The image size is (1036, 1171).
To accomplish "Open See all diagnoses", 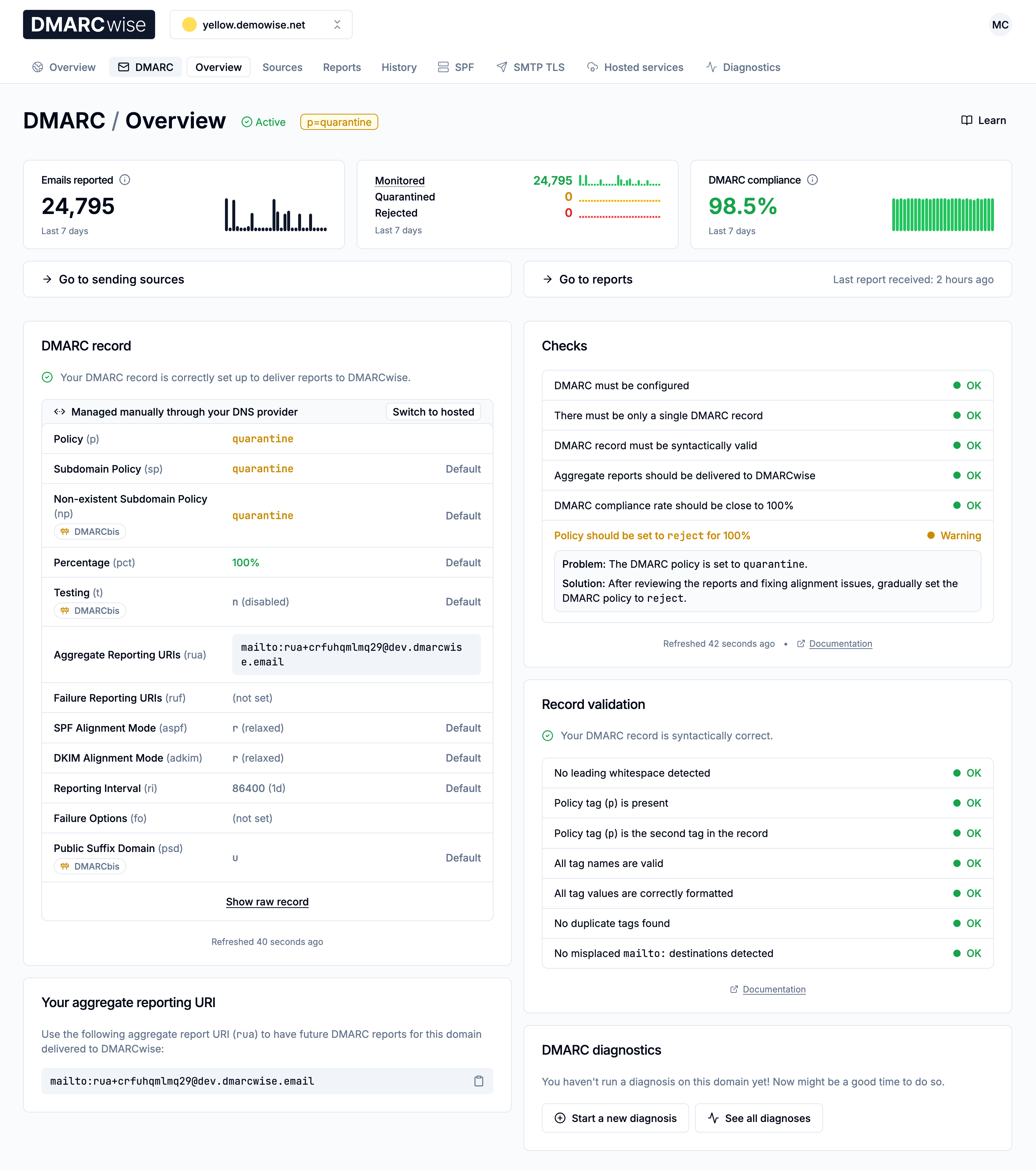I will (759, 1118).
